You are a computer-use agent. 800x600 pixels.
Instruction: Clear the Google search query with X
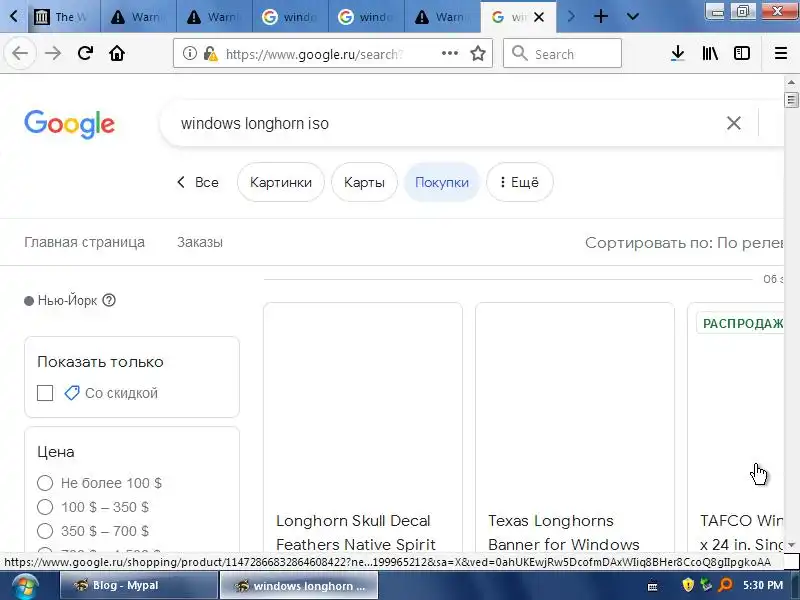[734, 123]
